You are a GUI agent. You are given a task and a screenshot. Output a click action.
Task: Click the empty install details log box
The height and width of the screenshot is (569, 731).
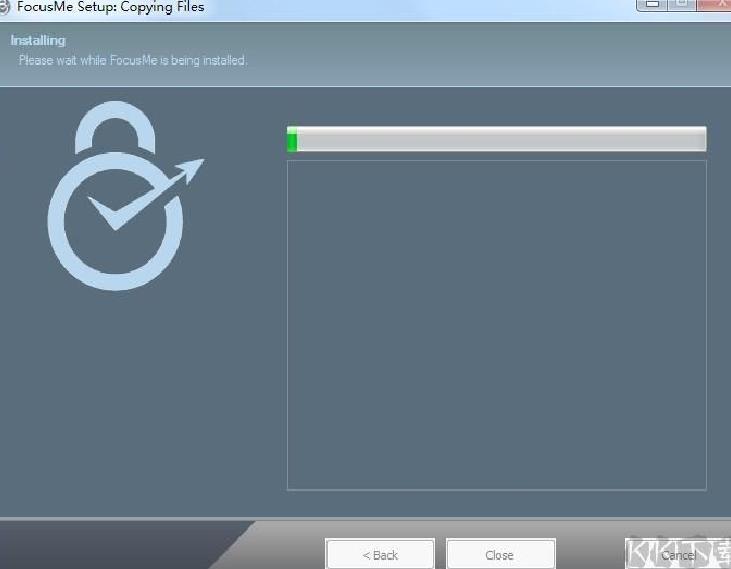click(x=497, y=325)
